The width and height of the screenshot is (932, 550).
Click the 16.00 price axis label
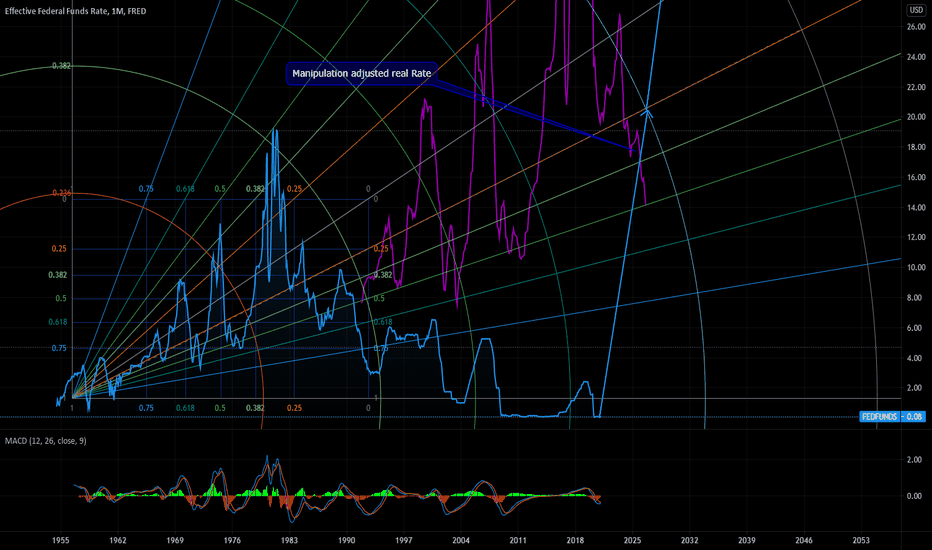[x=916, y=177]
